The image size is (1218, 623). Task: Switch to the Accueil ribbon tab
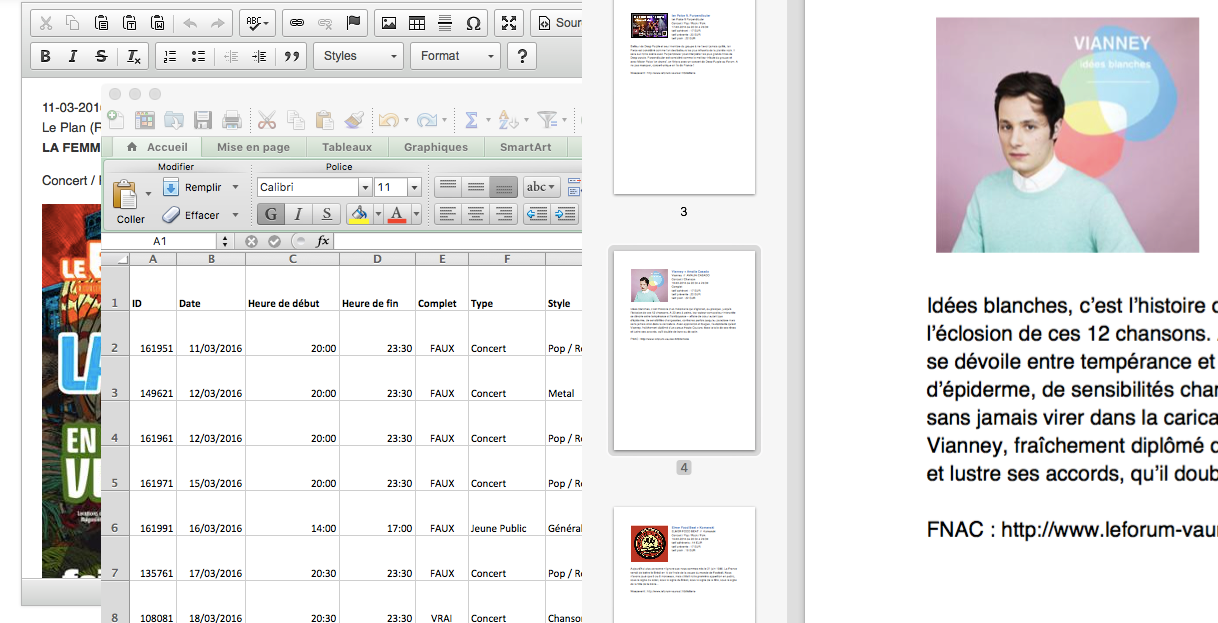click(x=159, y=147)
